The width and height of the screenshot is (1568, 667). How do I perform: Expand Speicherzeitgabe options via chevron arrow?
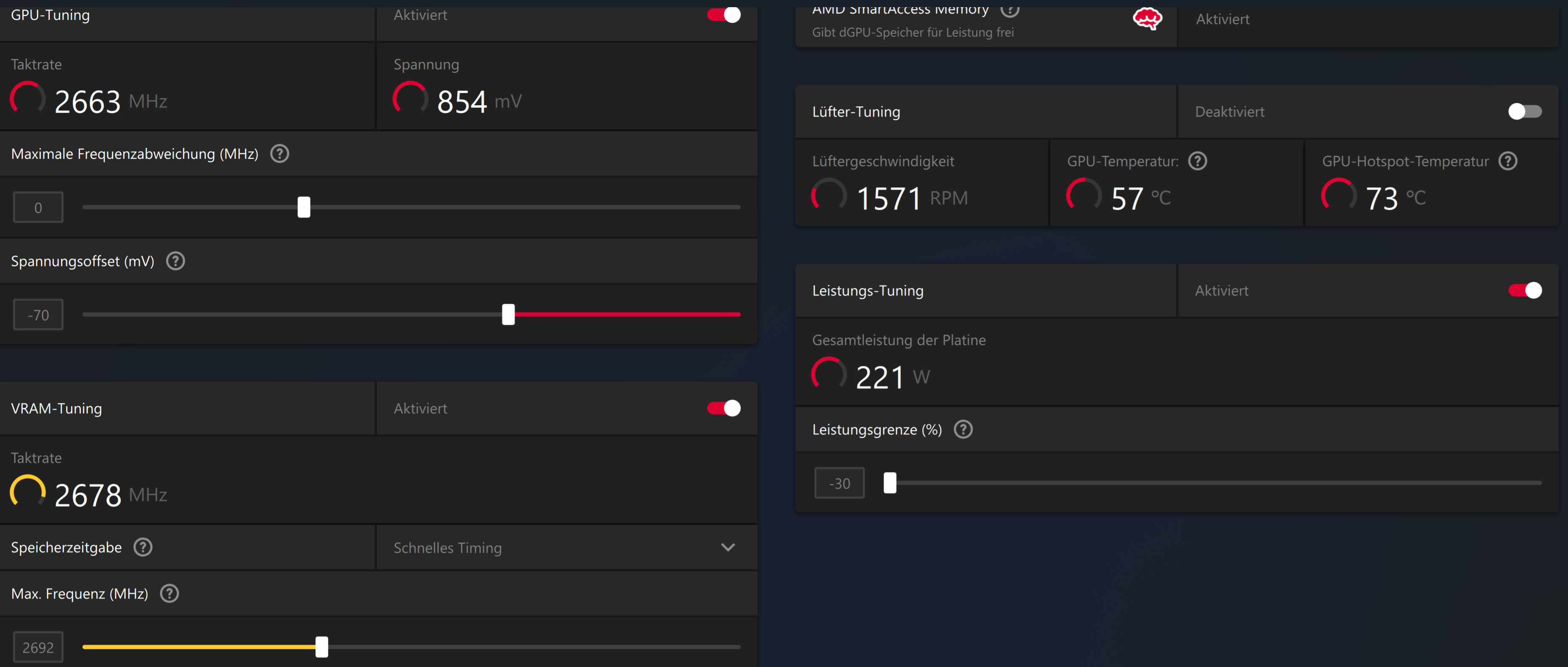click(x=727, y=547)
